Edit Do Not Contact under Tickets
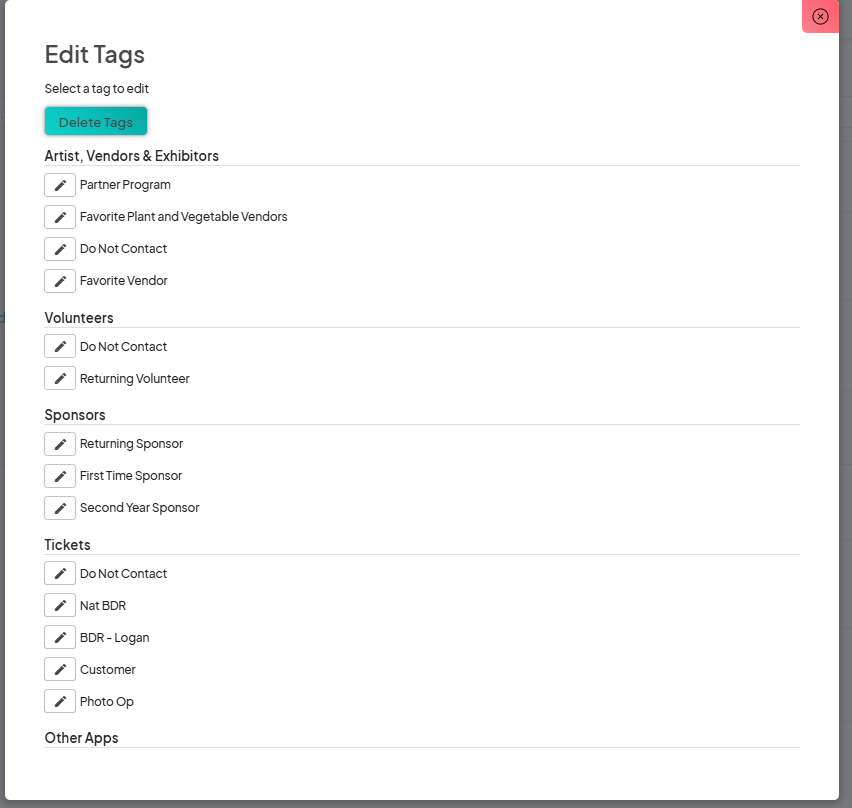Image resolution: width=852 pixels, height=808 pixels. (x=59, y=573)
